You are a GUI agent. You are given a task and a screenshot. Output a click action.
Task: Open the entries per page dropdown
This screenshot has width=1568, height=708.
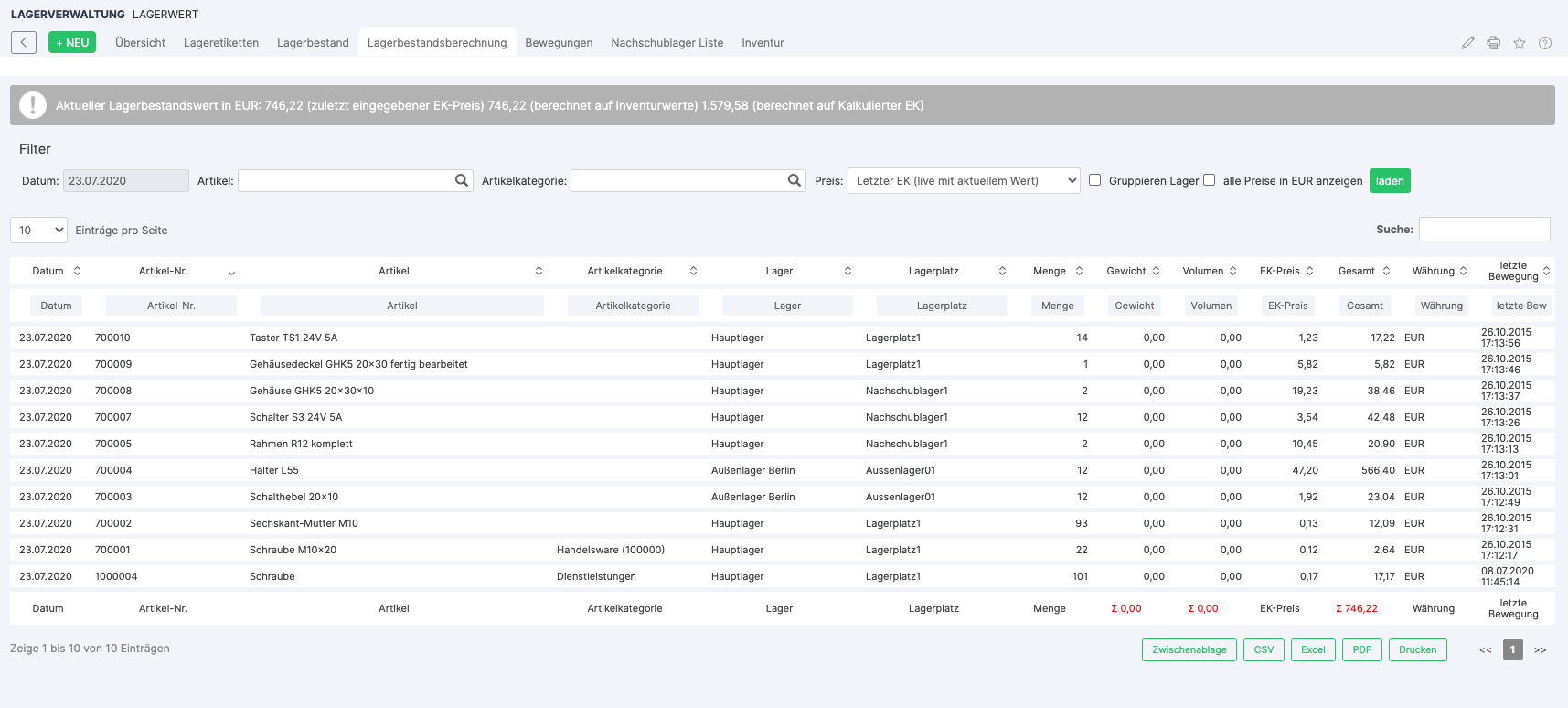point(38,231)
